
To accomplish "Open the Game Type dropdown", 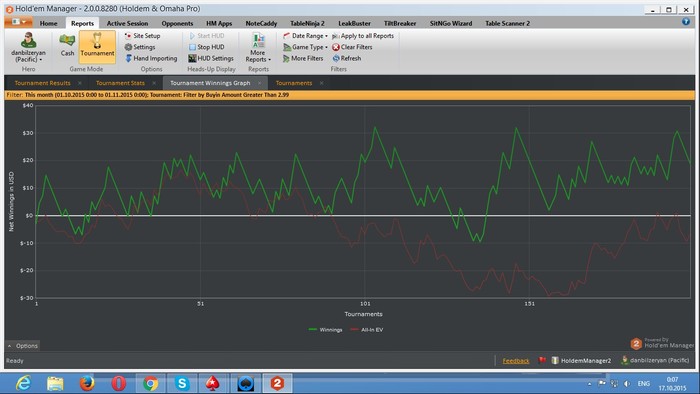I will click(306, 47).
